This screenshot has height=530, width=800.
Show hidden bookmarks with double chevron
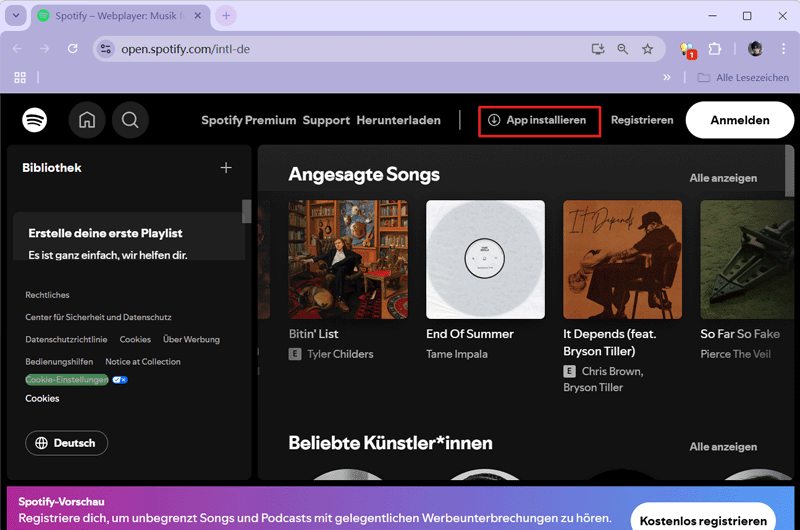tap(667, 78)
